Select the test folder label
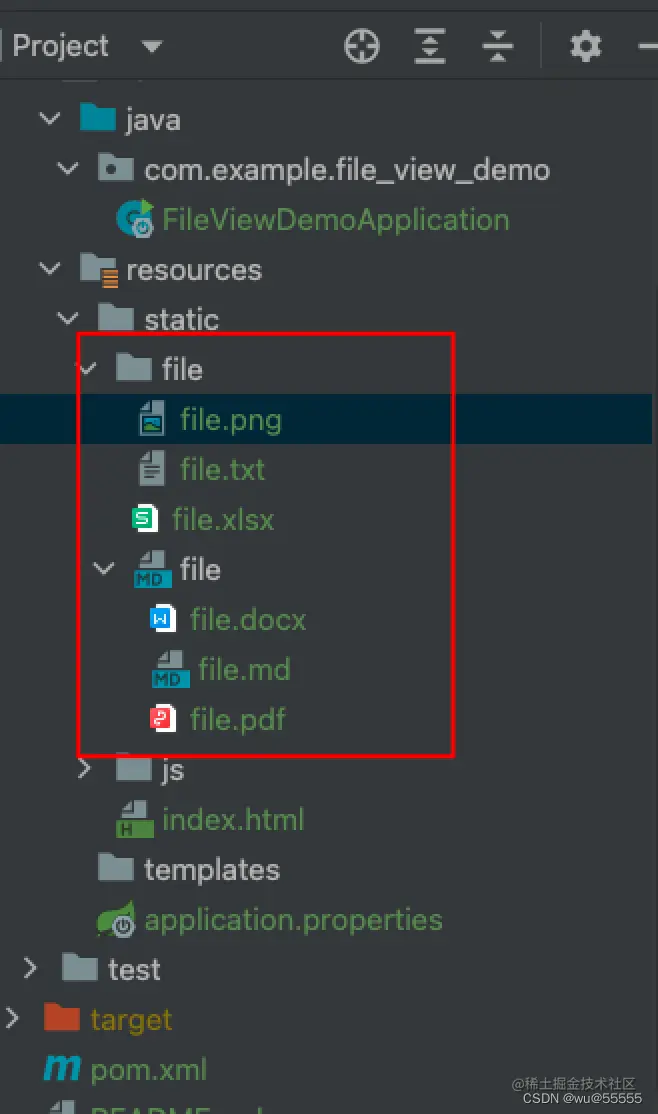This screenshot has height=1114, width=658. click(x=134, y=970)
